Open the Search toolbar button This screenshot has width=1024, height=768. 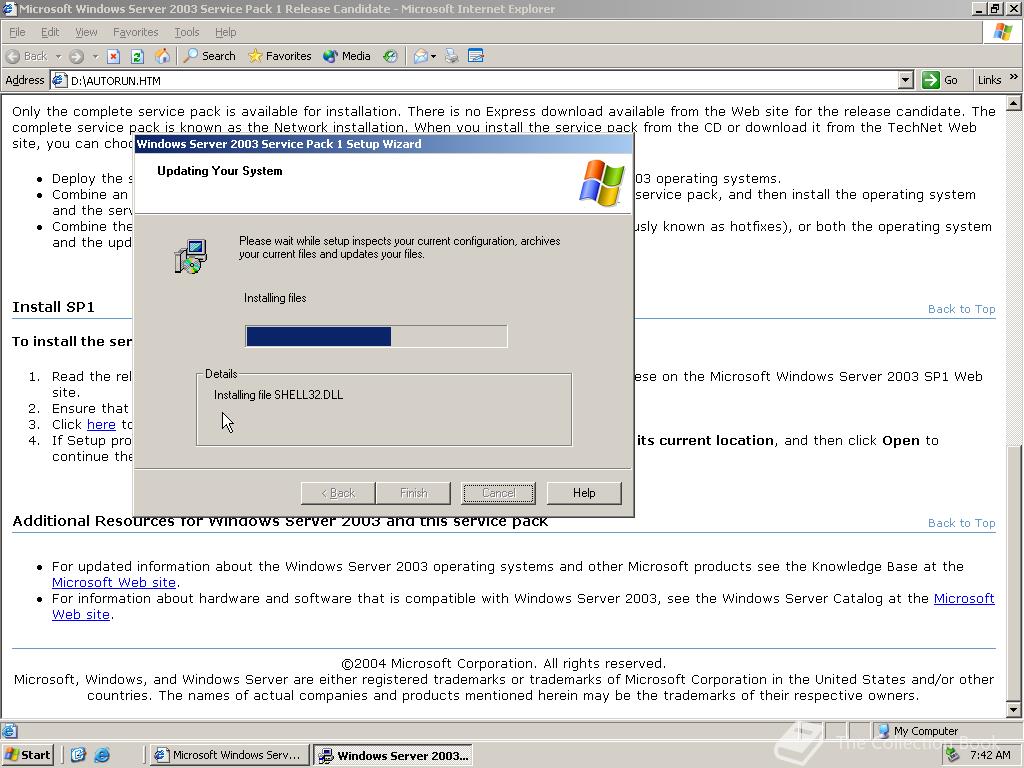pyautogui.click(x=209, y=56)
